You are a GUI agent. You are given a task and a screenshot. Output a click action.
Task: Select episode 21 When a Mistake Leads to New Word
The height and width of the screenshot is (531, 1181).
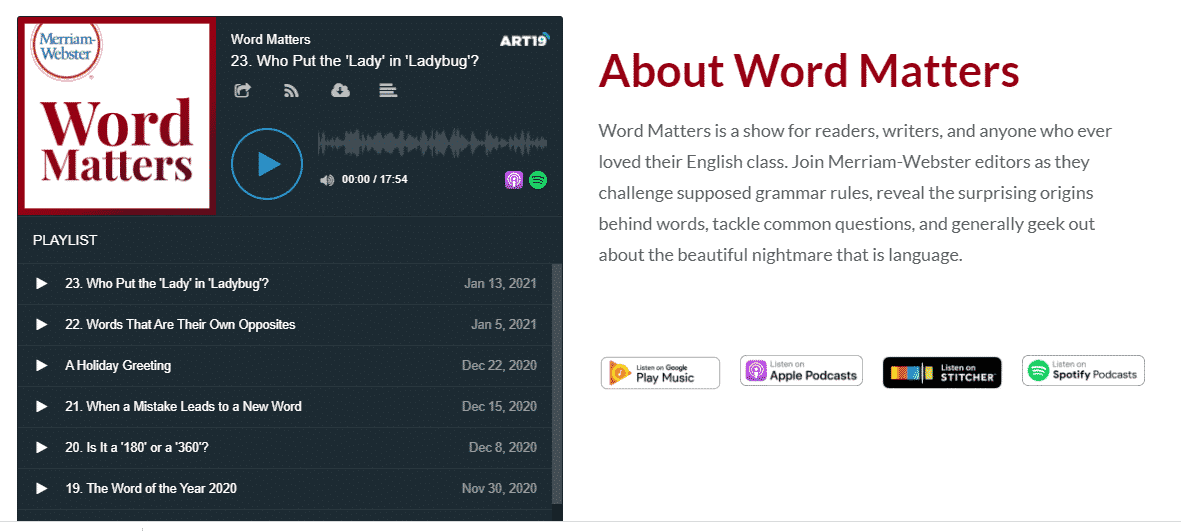(x=183, y=407)
